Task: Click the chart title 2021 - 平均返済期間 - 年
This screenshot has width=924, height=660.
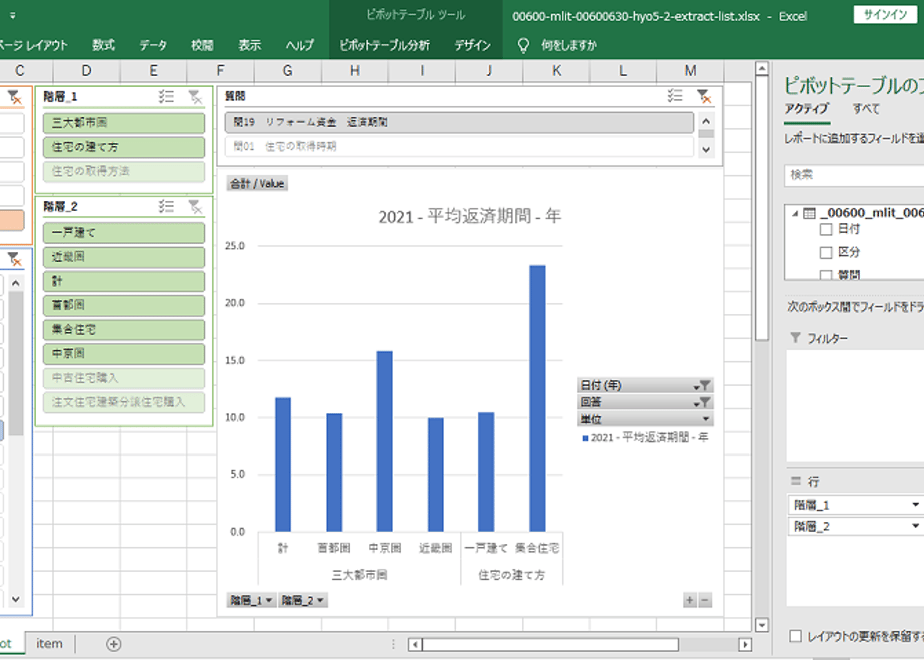Action: (x=470, y=217)
